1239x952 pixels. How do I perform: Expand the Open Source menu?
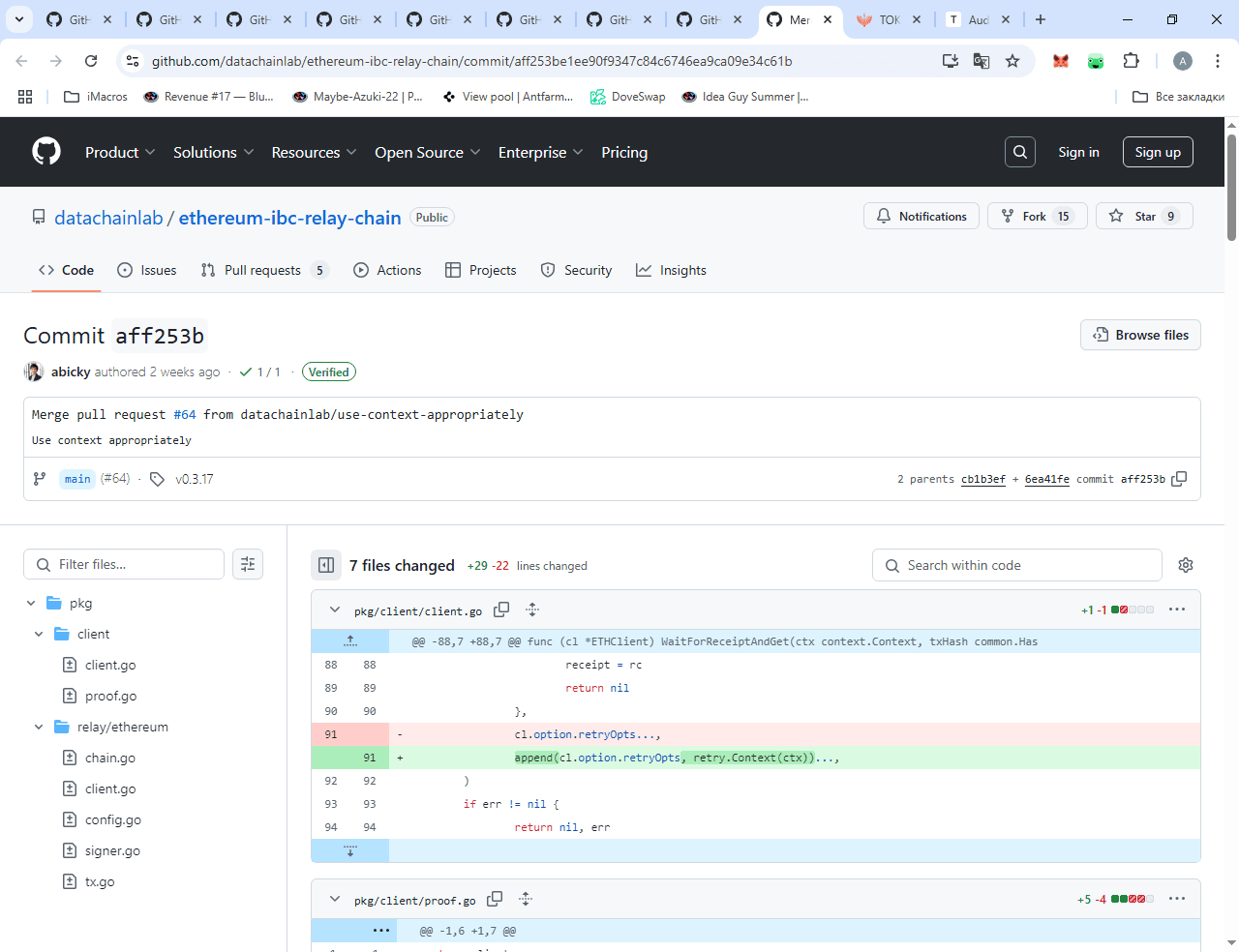[427, 152]
